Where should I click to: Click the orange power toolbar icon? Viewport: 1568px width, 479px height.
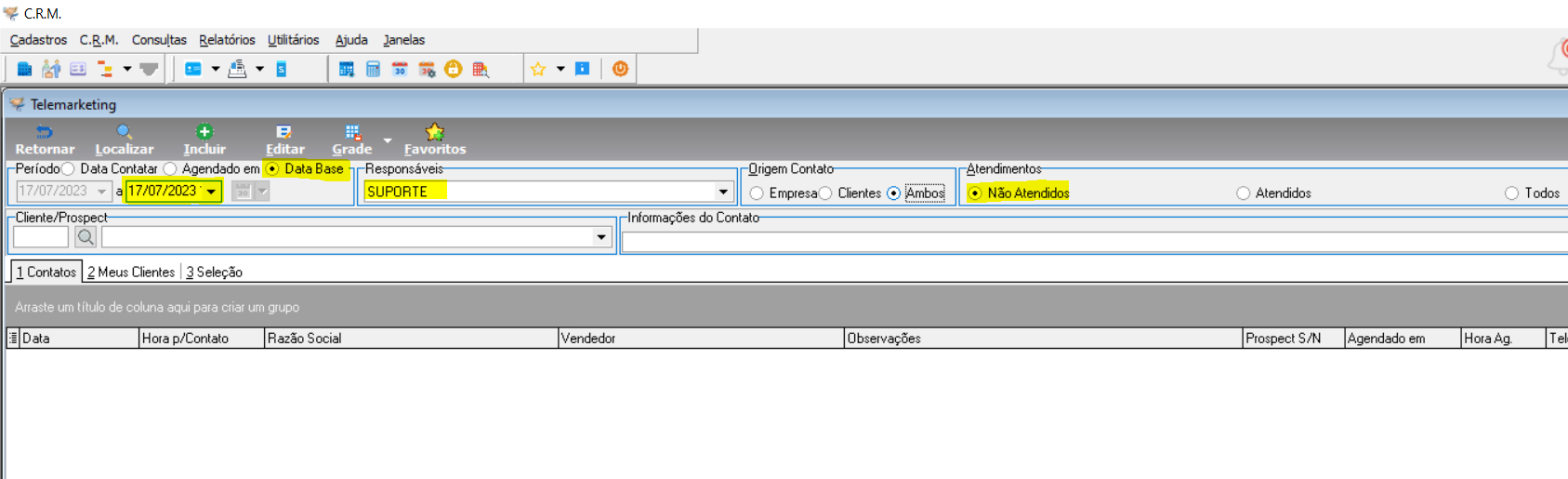click(x=620, y=69)
